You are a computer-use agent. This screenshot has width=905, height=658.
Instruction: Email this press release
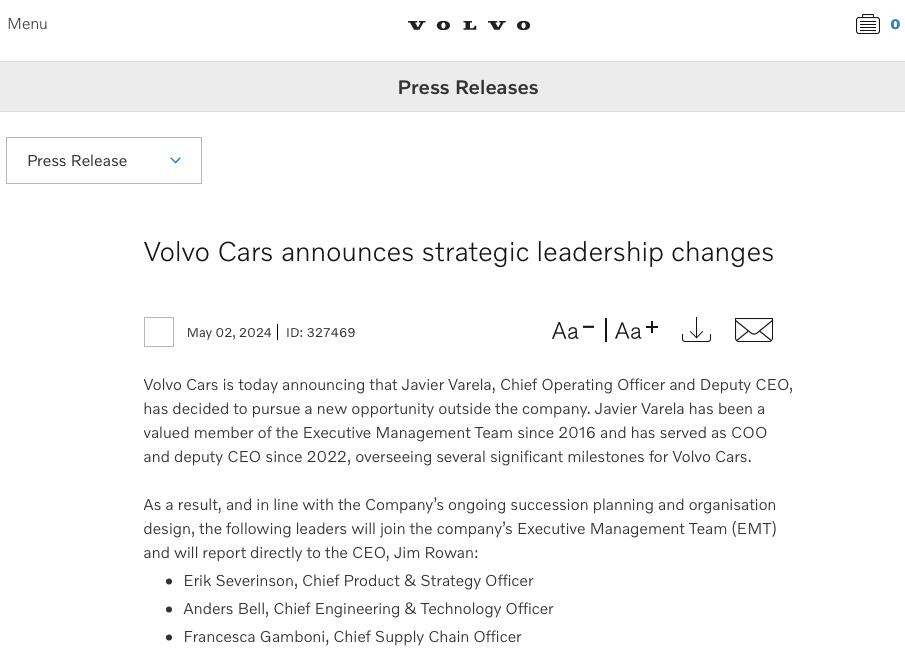(x=754, y=330)
